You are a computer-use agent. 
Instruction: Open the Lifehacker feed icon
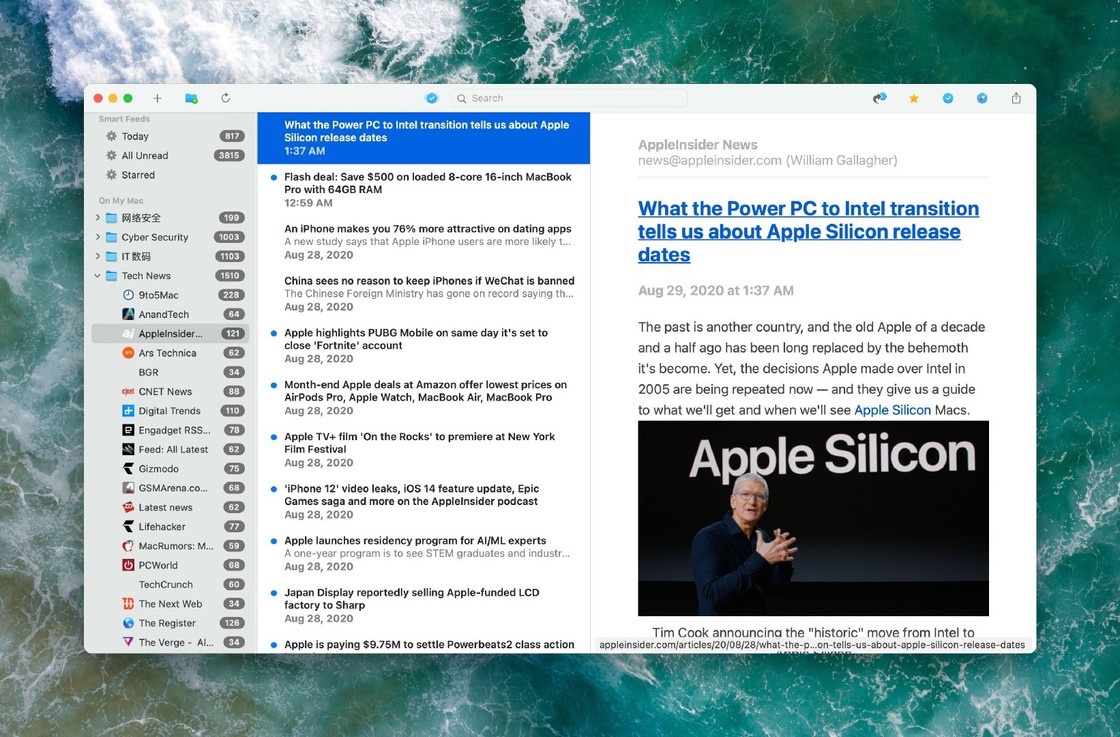[x=129, y=526]
